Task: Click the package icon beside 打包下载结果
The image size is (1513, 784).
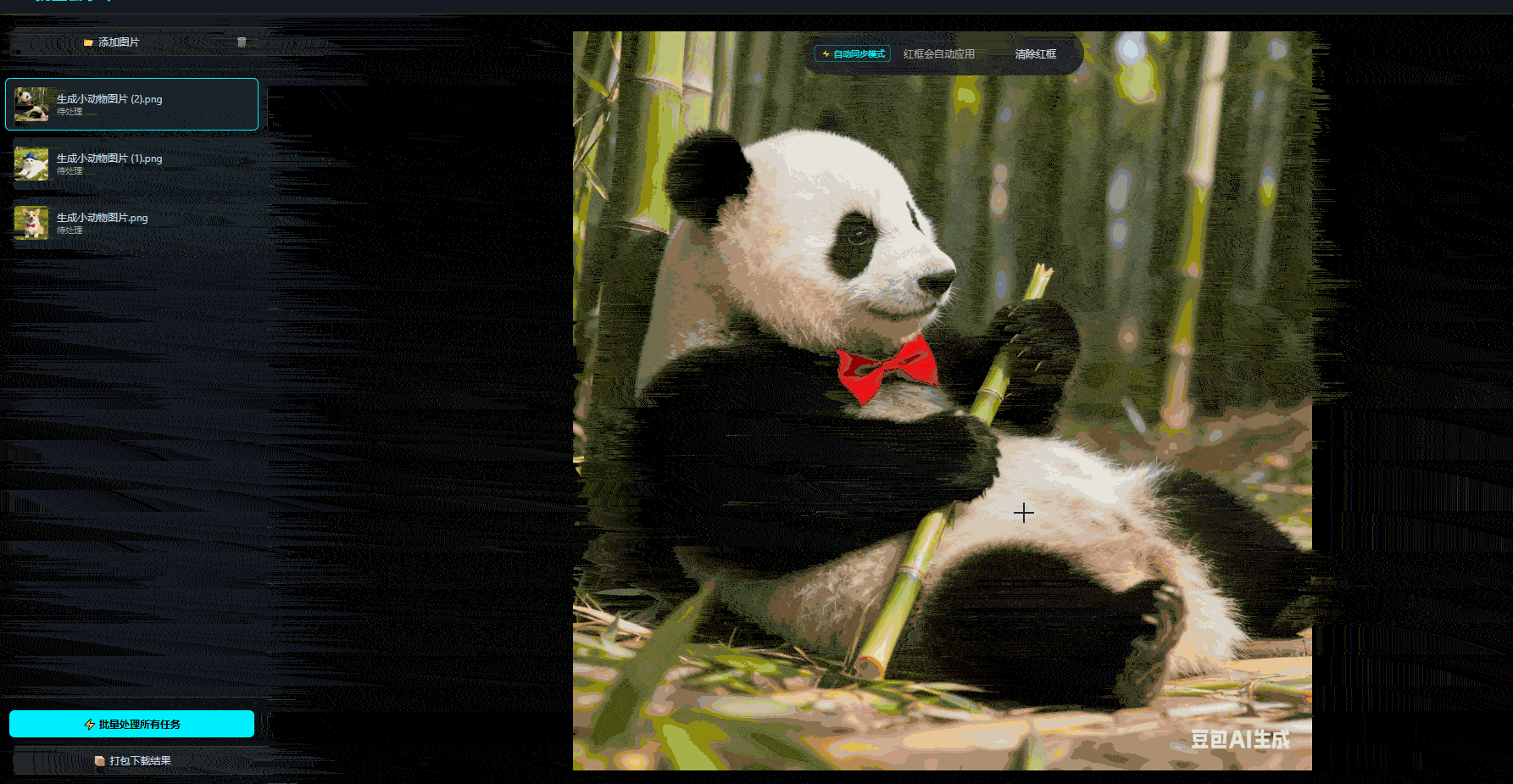Action: (x=100, y=761)
